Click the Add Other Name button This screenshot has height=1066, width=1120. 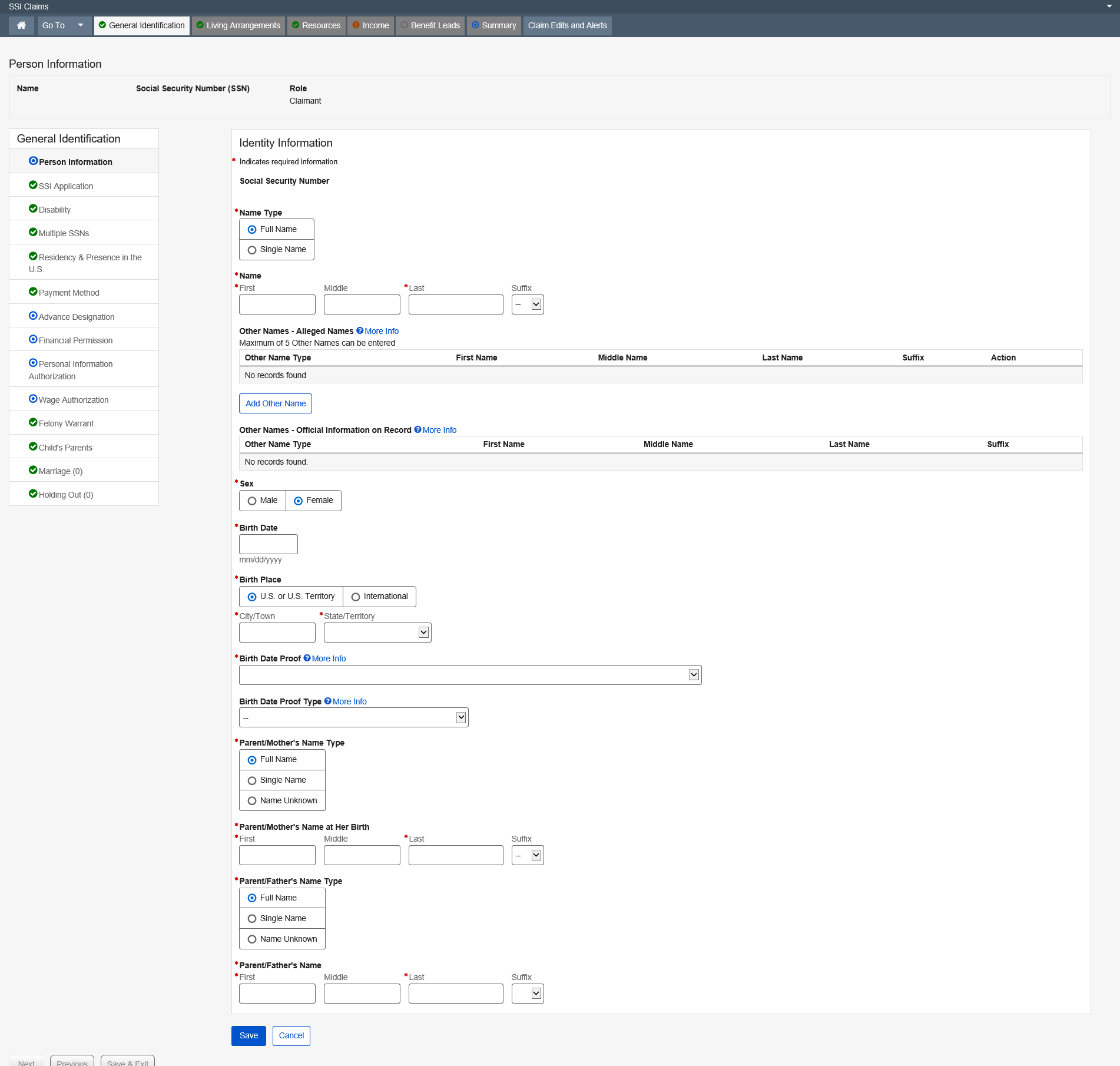click(x=276, y=403)
